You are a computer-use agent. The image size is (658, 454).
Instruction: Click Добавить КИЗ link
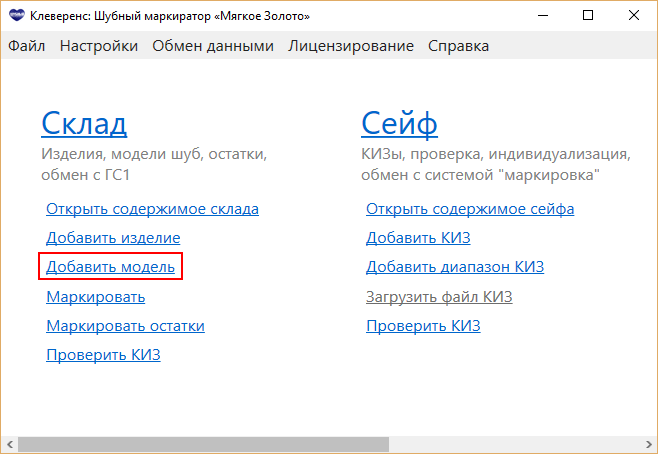point(418,237)
